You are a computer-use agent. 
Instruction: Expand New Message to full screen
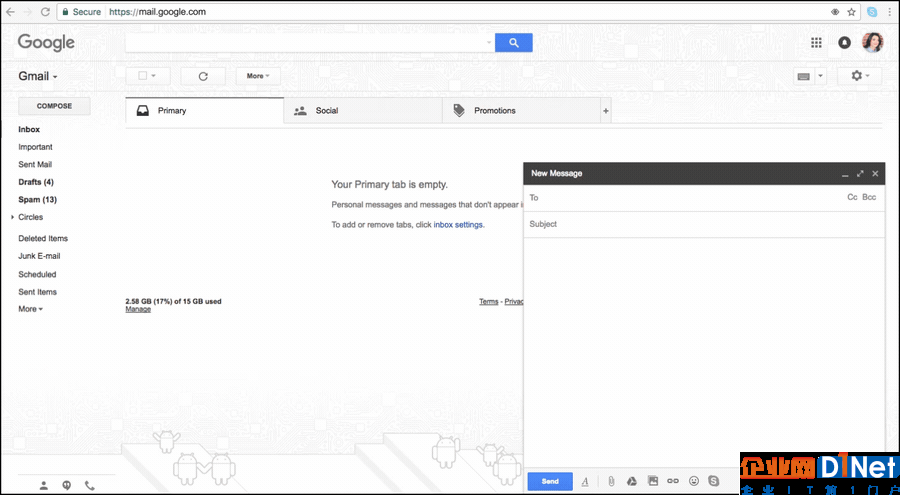pyautogui.click(x=860, y=173)
